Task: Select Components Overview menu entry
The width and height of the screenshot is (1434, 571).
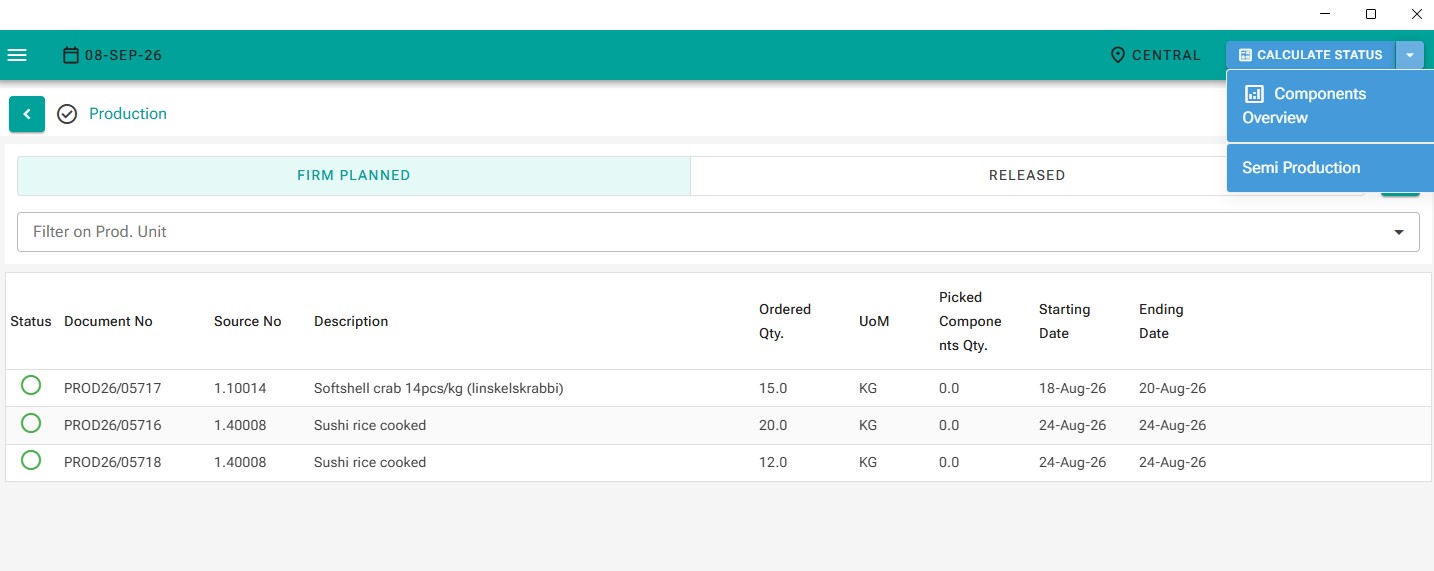Action: pos(1330,105)
